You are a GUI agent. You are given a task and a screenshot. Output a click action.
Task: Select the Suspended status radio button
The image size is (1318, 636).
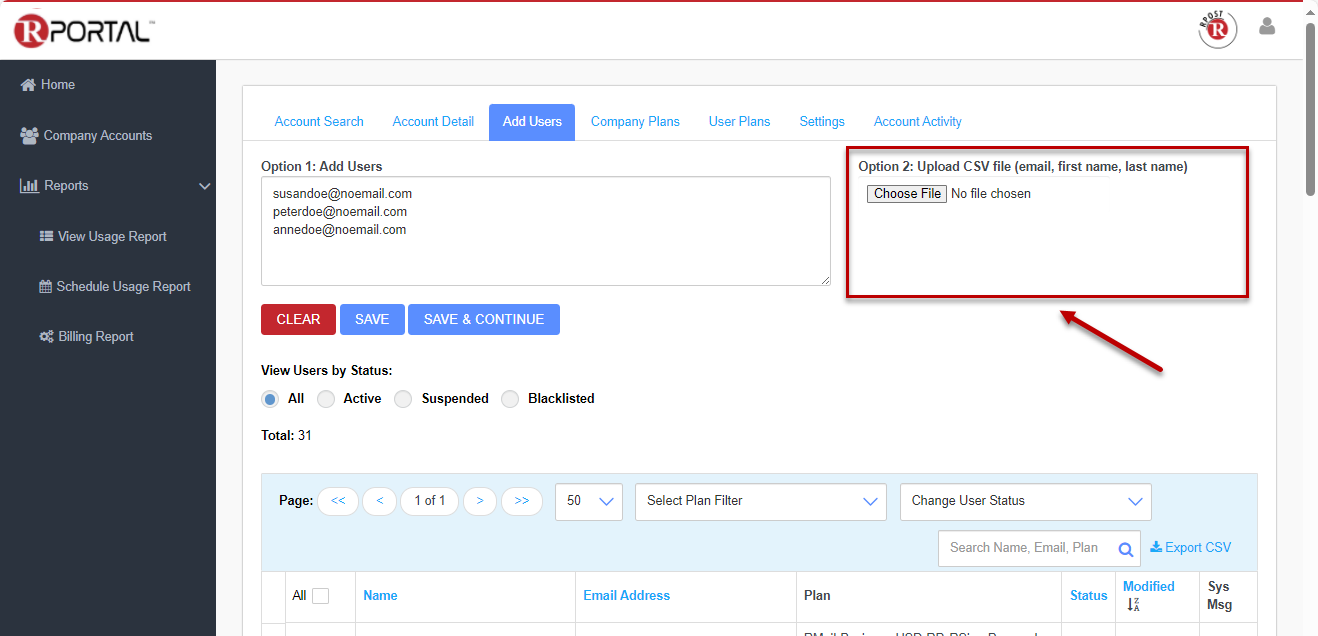[x=403, y=399]
